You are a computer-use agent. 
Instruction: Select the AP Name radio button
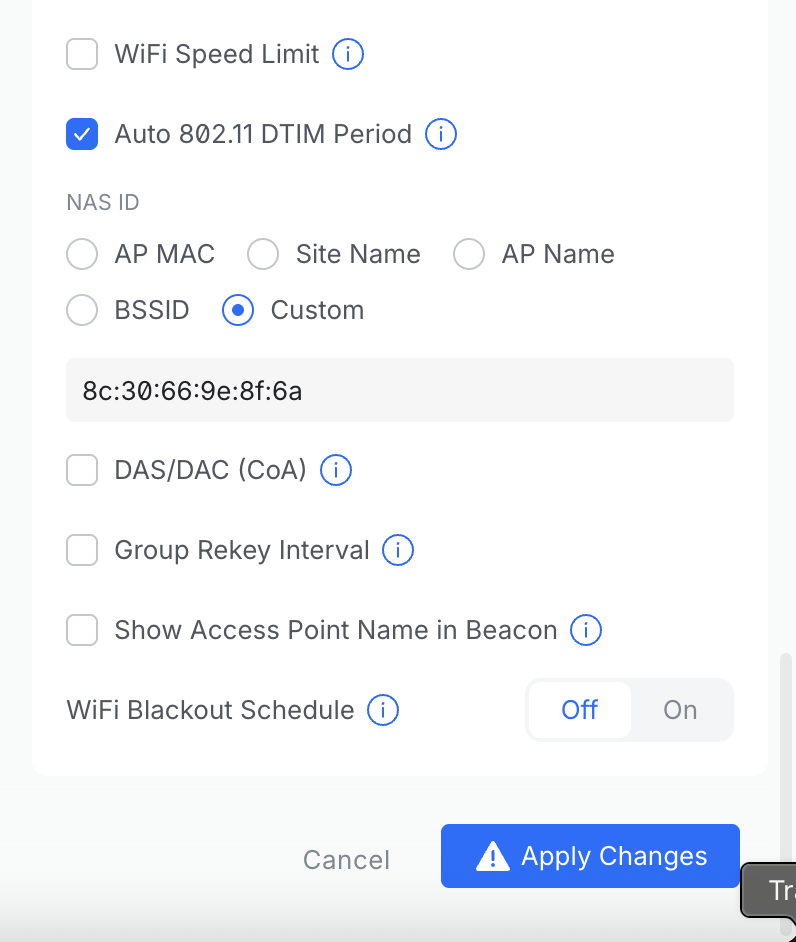pos(469,254)
